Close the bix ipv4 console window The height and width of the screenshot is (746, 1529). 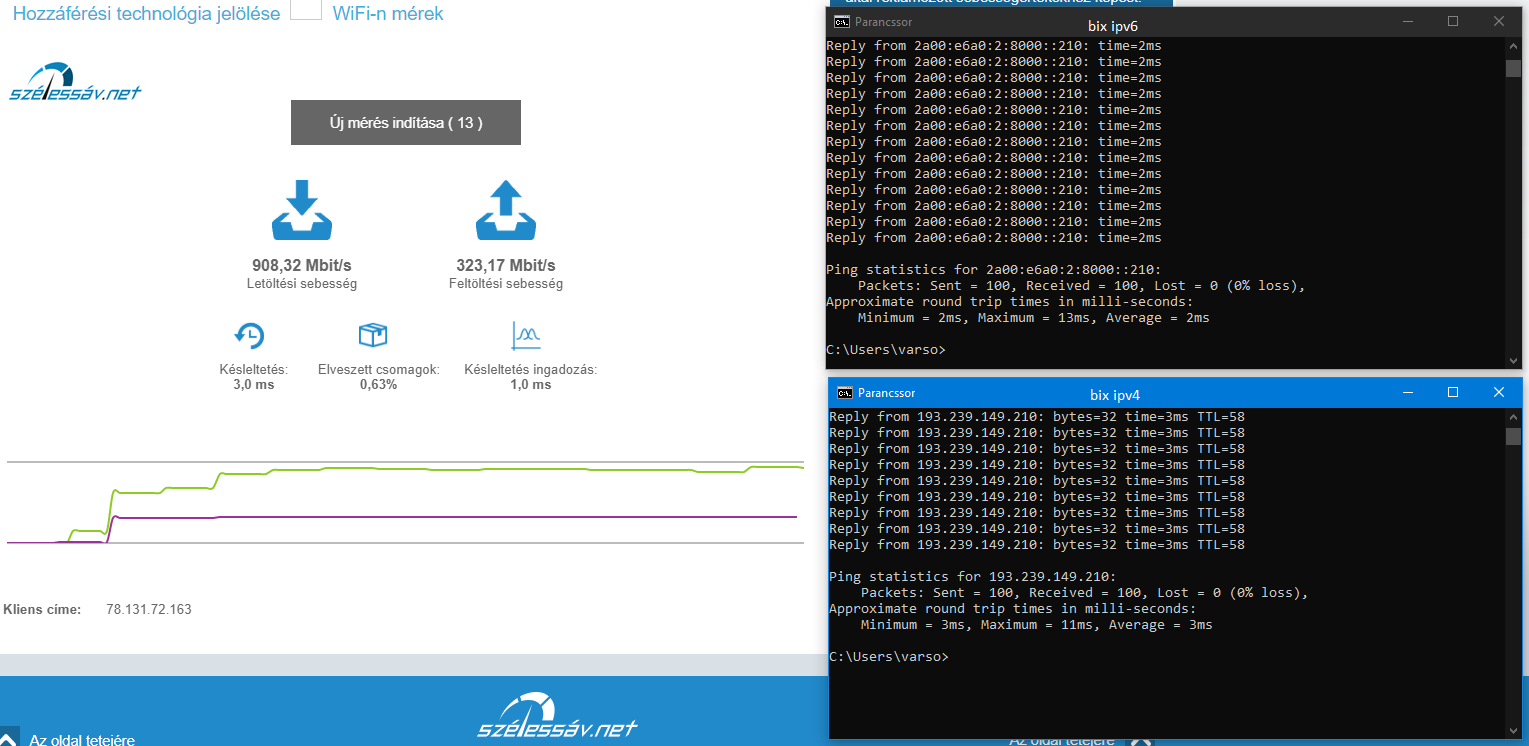coord(1499,393)
